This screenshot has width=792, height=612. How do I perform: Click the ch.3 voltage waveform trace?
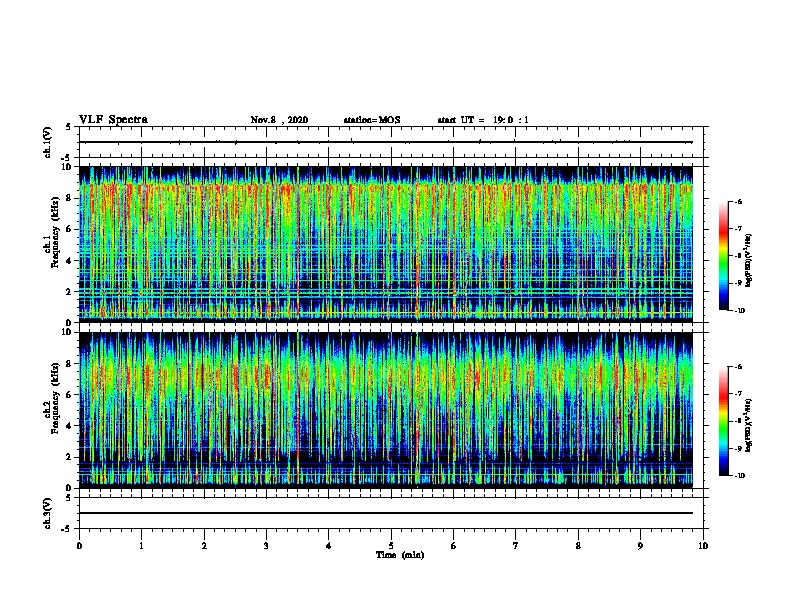385,513
